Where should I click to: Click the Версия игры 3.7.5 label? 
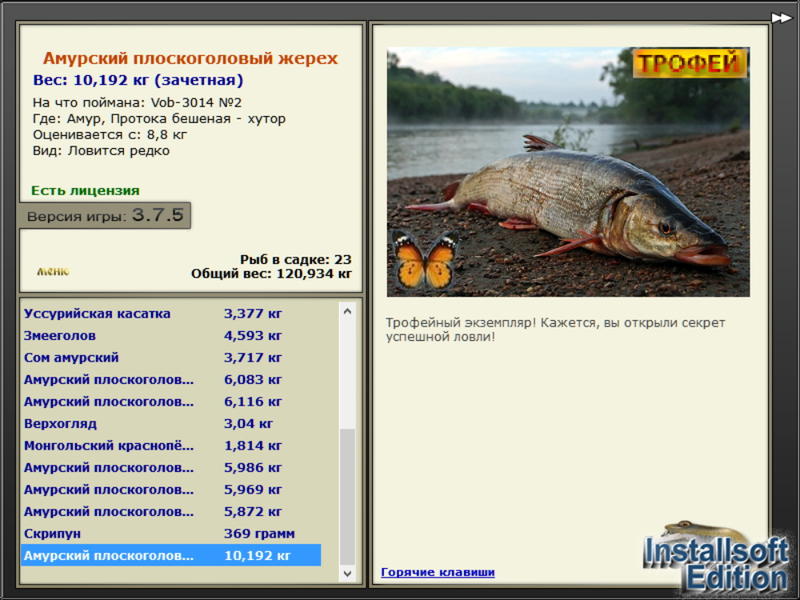(x=105, y=215)
